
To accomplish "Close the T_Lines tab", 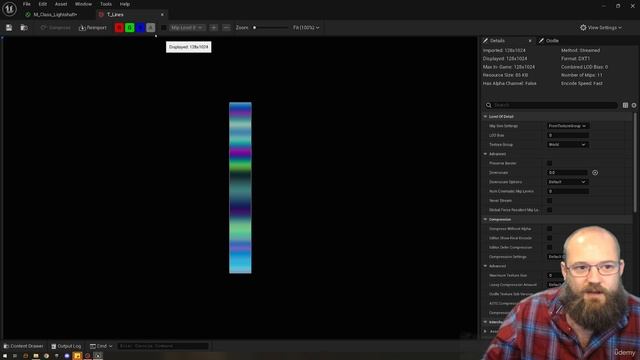I will coord(162,15).
